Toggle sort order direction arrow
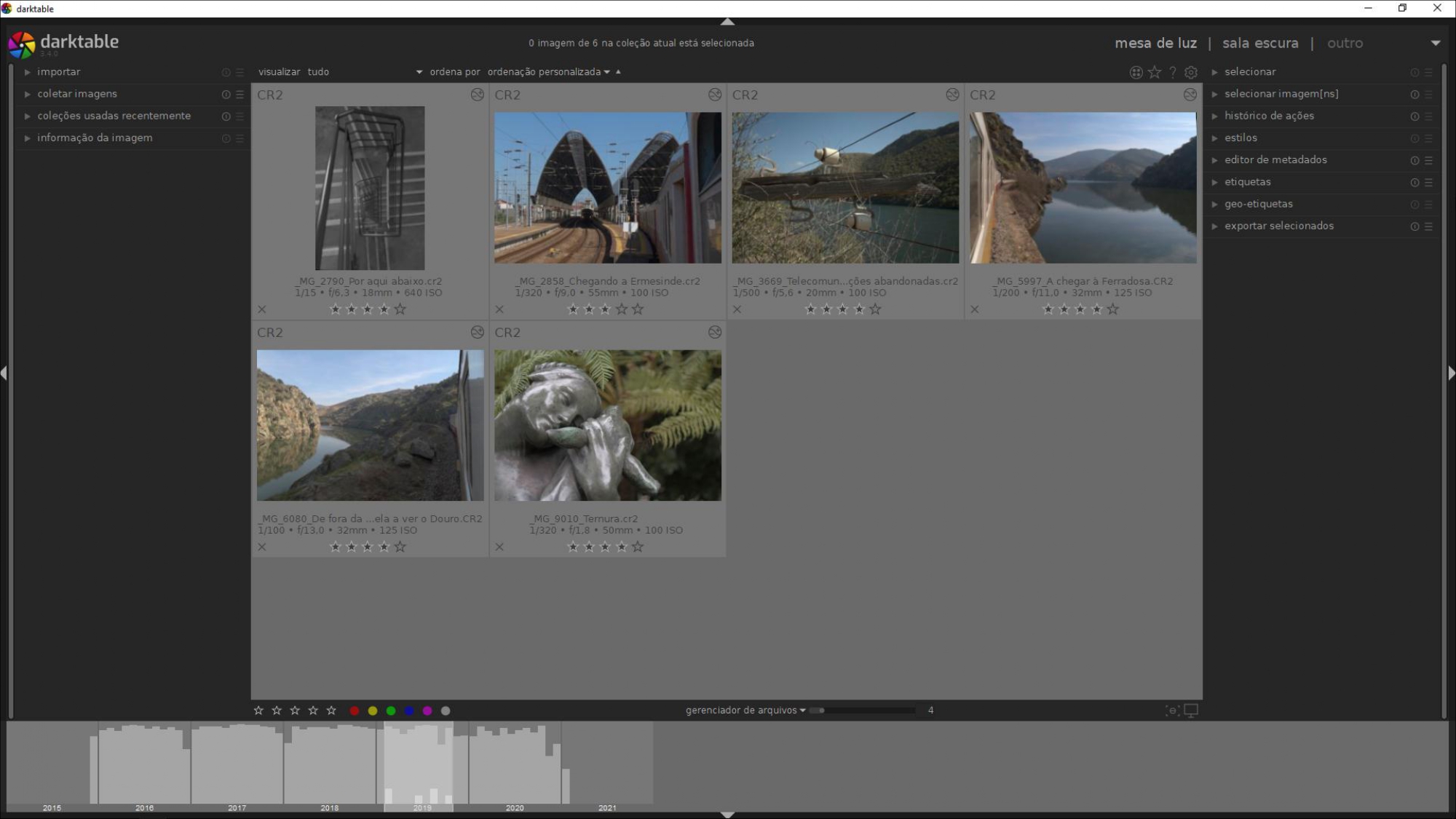 click(x=618, y=71)
